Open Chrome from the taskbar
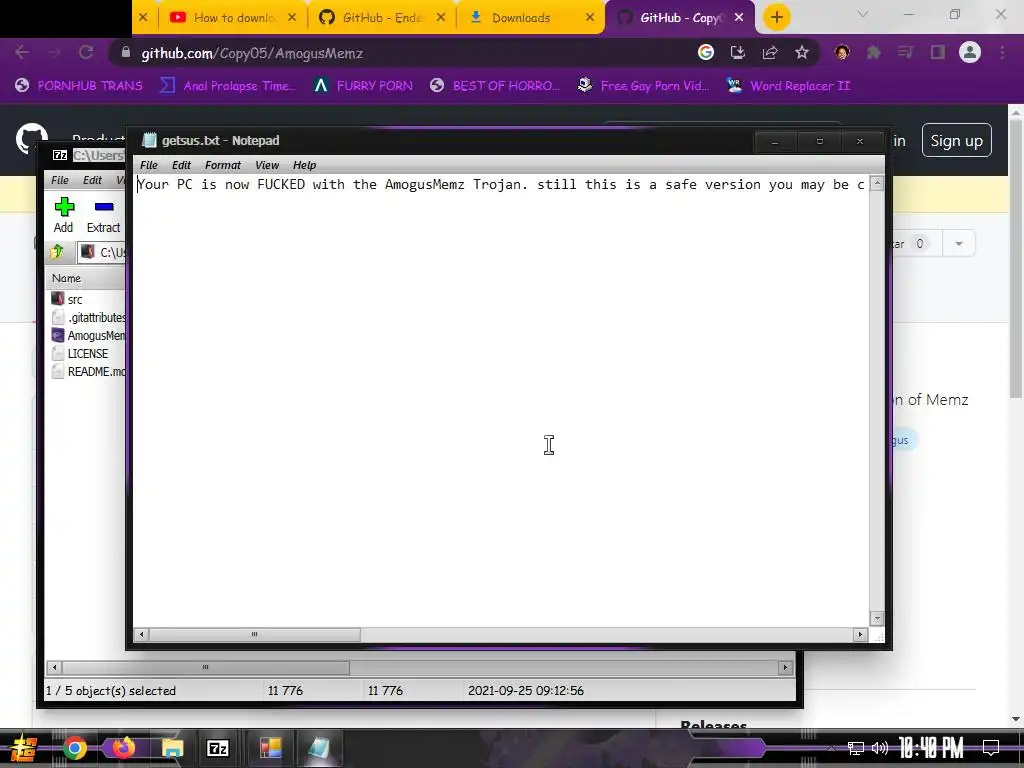The width and height of the screenshot is (1024, 768). click(74, 748)
